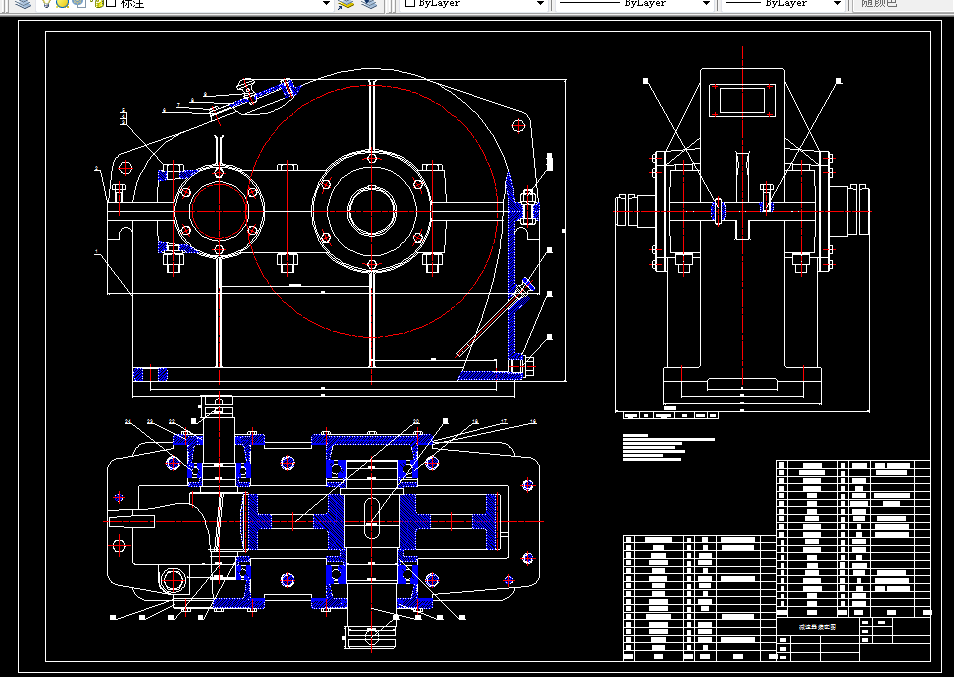Viewport: 954px width, 677px height.
Task: Click the 随颜色 plot style field
Action: click(900, 4)
